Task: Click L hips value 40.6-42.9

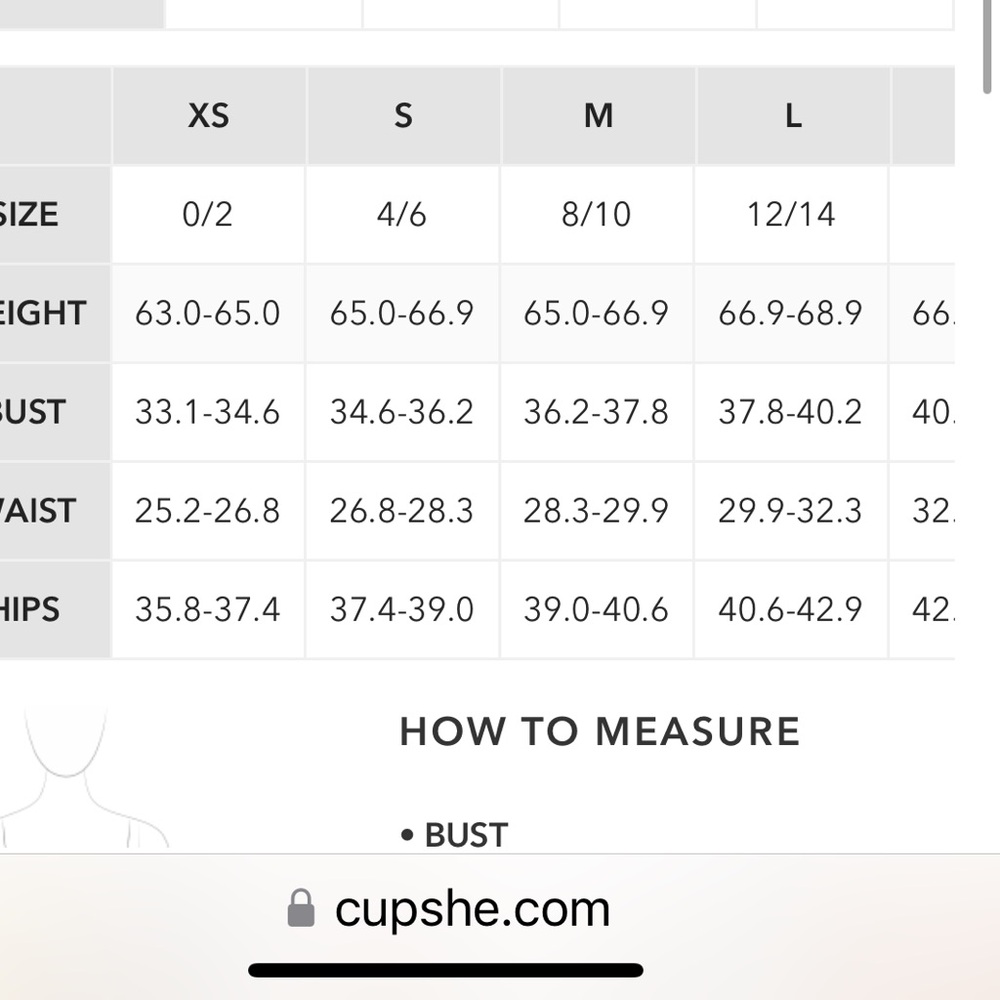Action: (x=791, y=610)
